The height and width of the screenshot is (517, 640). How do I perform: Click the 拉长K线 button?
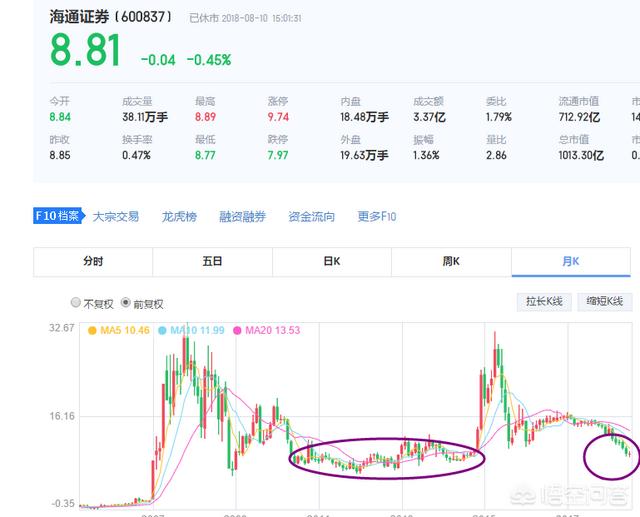pos(544,302)
